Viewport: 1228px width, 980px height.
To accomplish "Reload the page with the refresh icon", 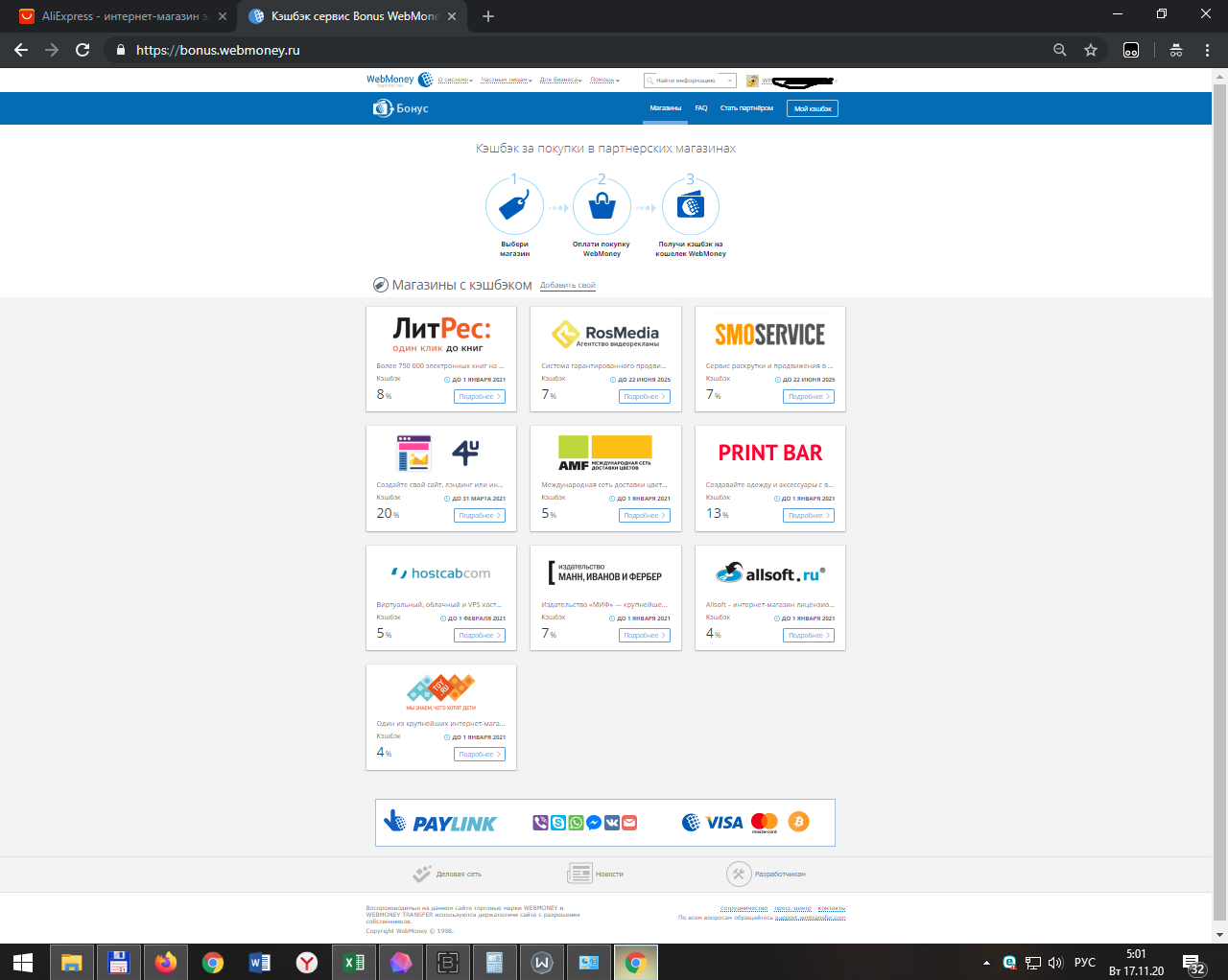I will (83, 50).
